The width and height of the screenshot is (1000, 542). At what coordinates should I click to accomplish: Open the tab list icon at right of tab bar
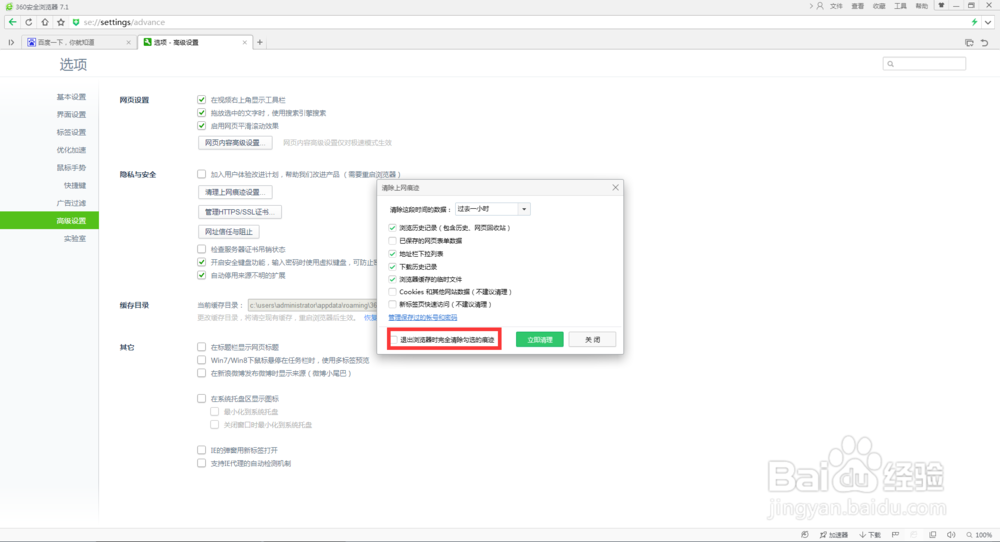click(969, 43)
